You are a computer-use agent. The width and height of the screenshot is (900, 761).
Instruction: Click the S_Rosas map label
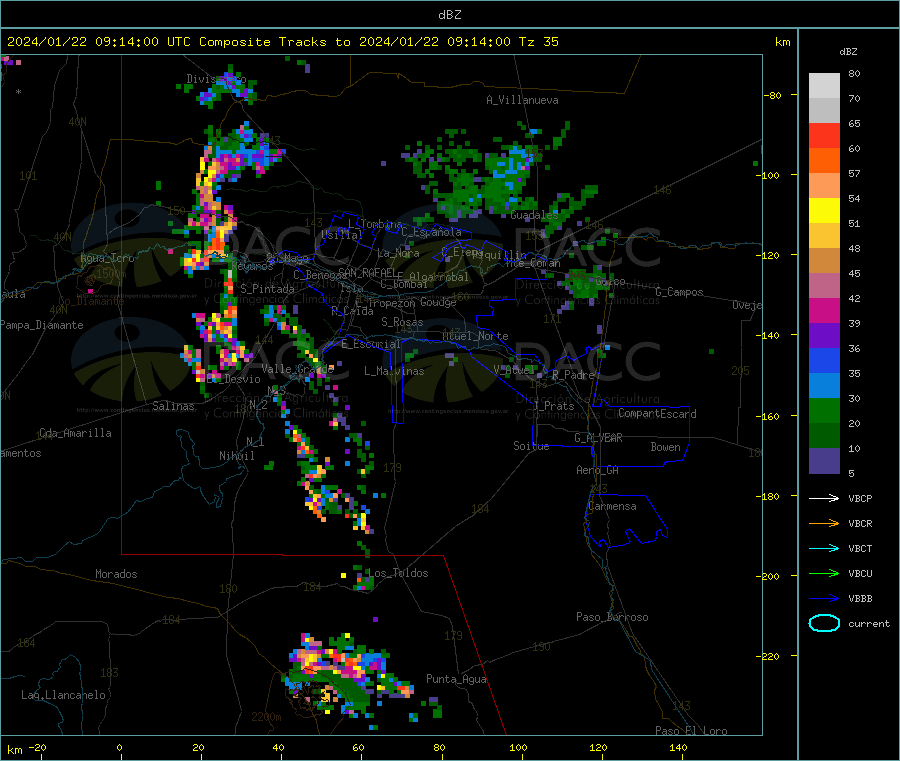pos(402,322)
